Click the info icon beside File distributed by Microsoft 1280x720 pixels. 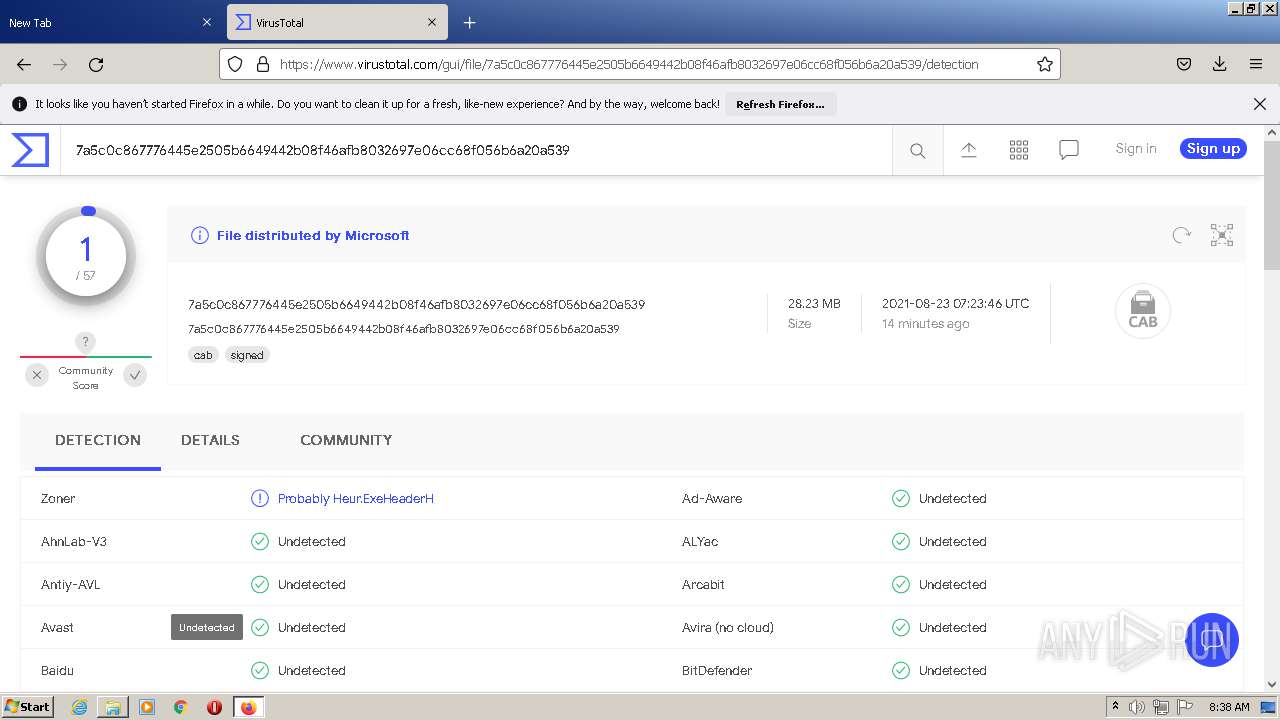pos(200,236)
